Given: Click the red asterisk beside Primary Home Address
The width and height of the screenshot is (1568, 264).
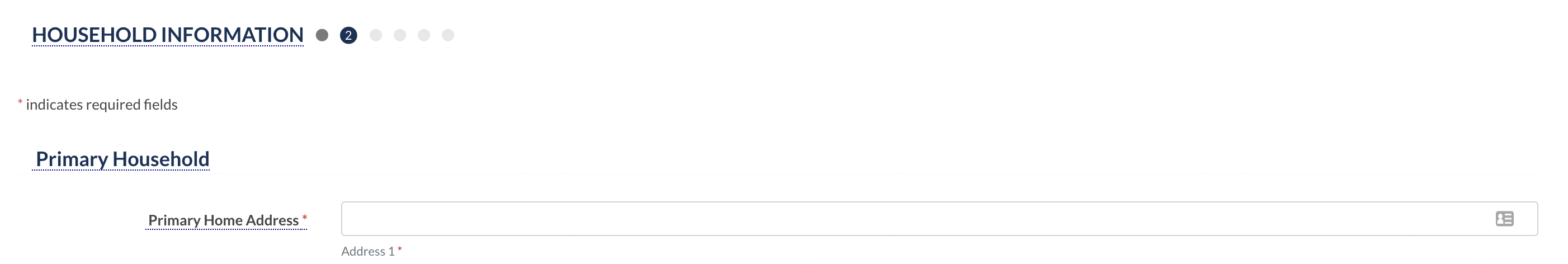Looking at the screenshot, I should (304, 218).
